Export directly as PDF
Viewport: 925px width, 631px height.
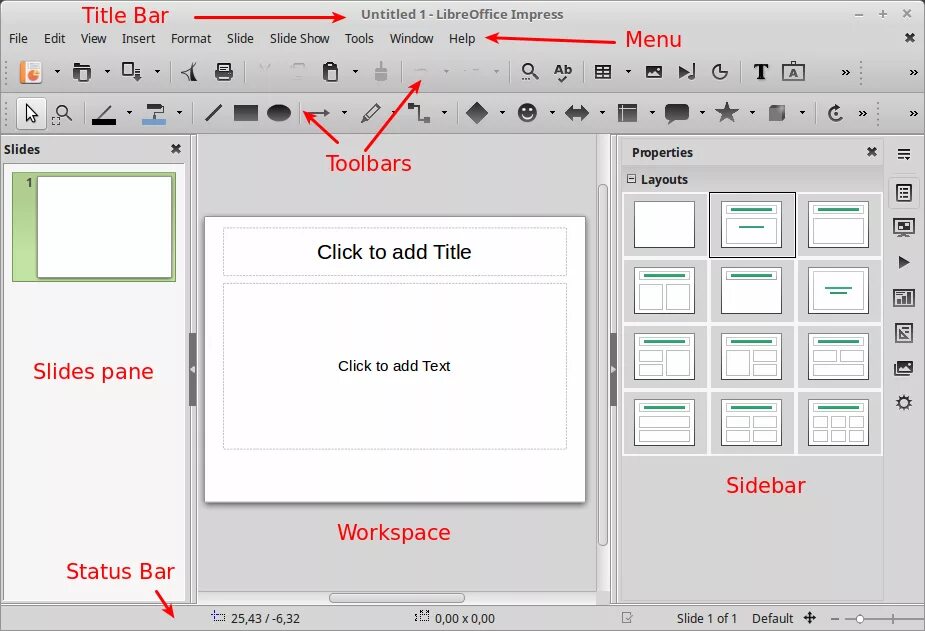189,72
